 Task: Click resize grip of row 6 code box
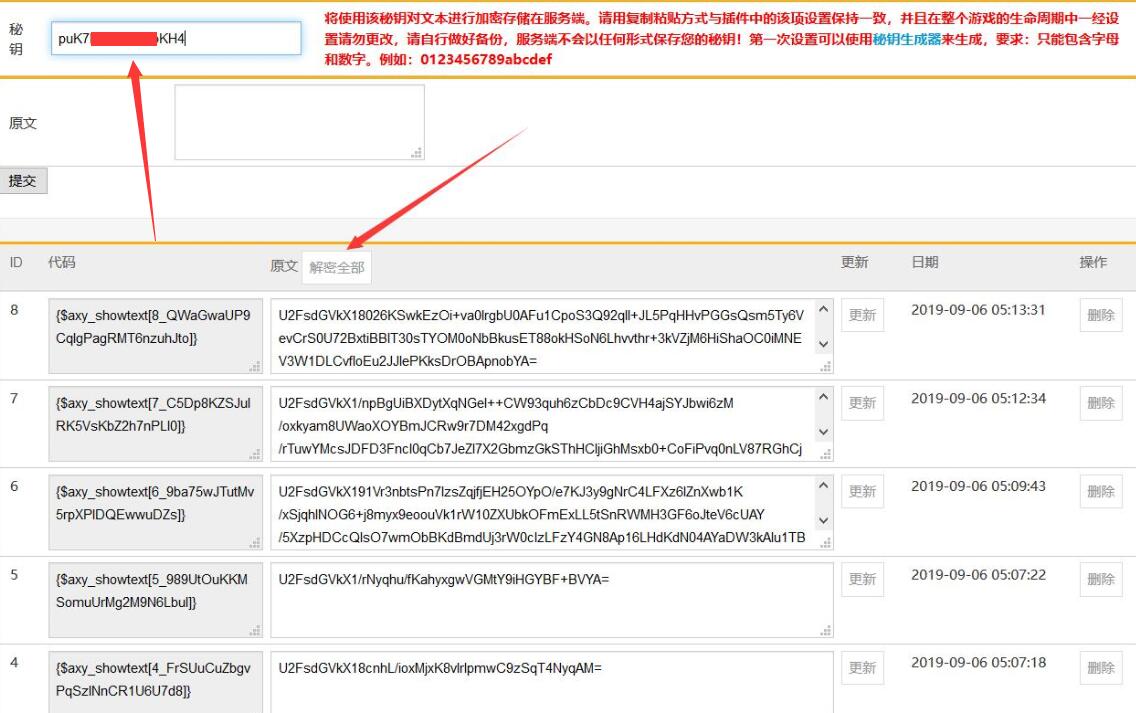pyautogui.click(x=255, y=543)
